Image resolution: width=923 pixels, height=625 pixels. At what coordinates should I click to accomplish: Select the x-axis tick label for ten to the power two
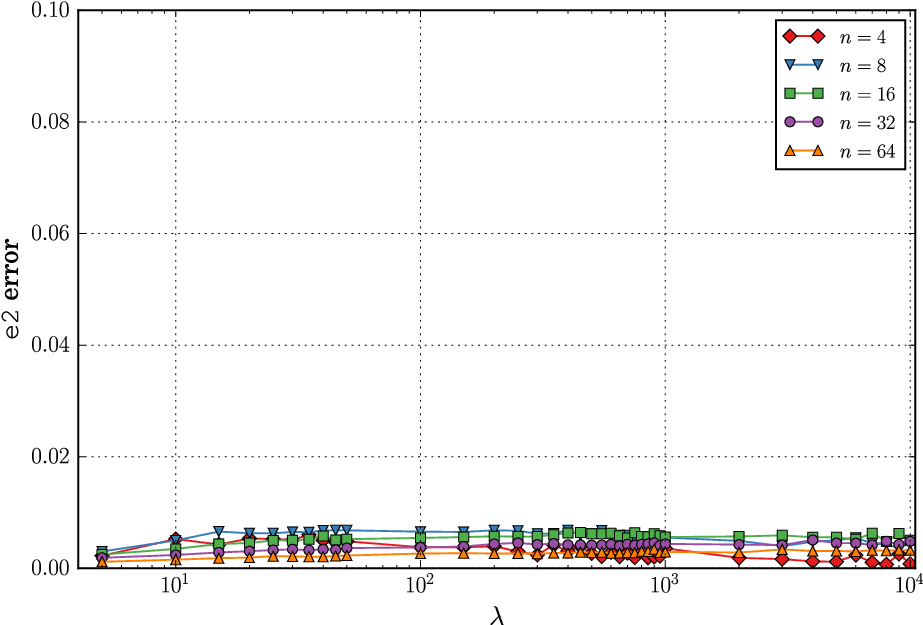click(420, 587)
